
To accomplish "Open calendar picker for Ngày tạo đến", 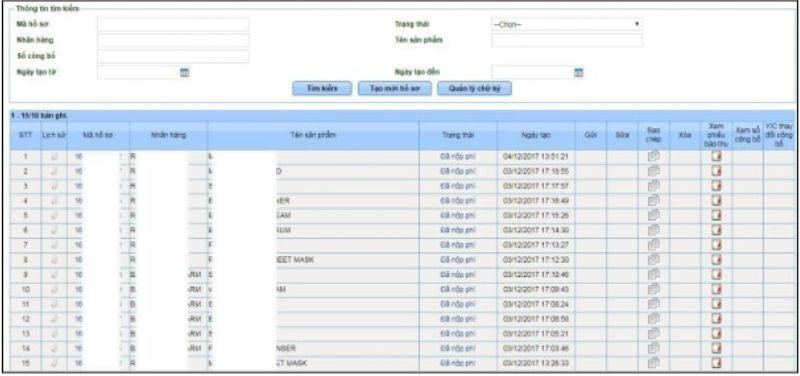I will 579,72.
